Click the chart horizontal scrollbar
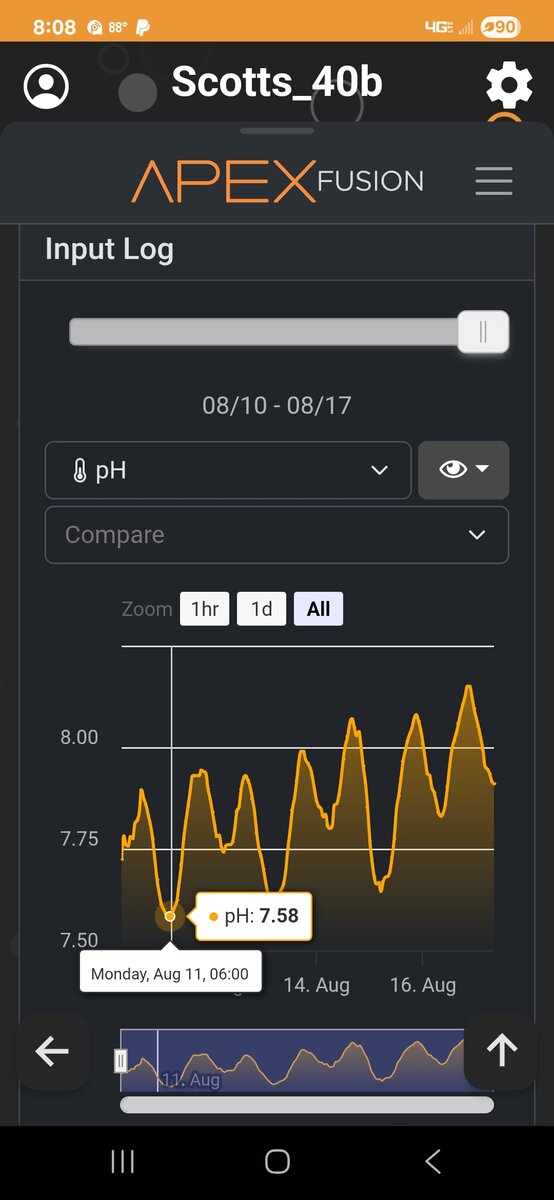 click(307, 1105)
